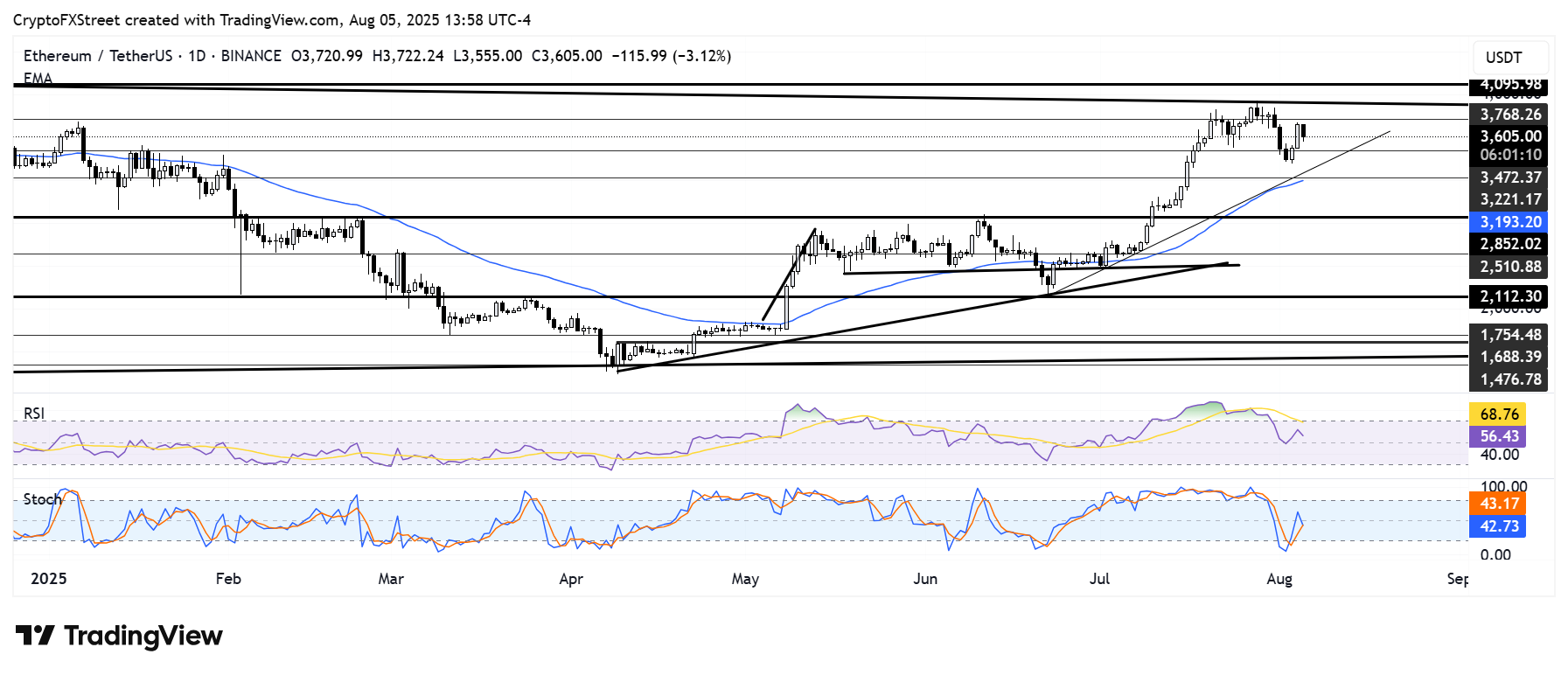Viewport: 1568px width, 675px height.
Task: Click the May marker on time axis
Action: click(x=745, y=579)
